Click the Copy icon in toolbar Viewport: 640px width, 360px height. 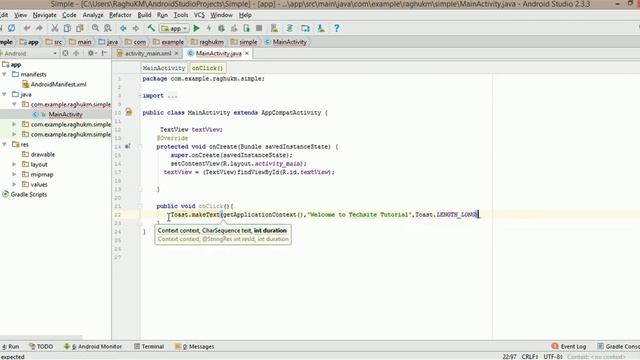[67, 28]
